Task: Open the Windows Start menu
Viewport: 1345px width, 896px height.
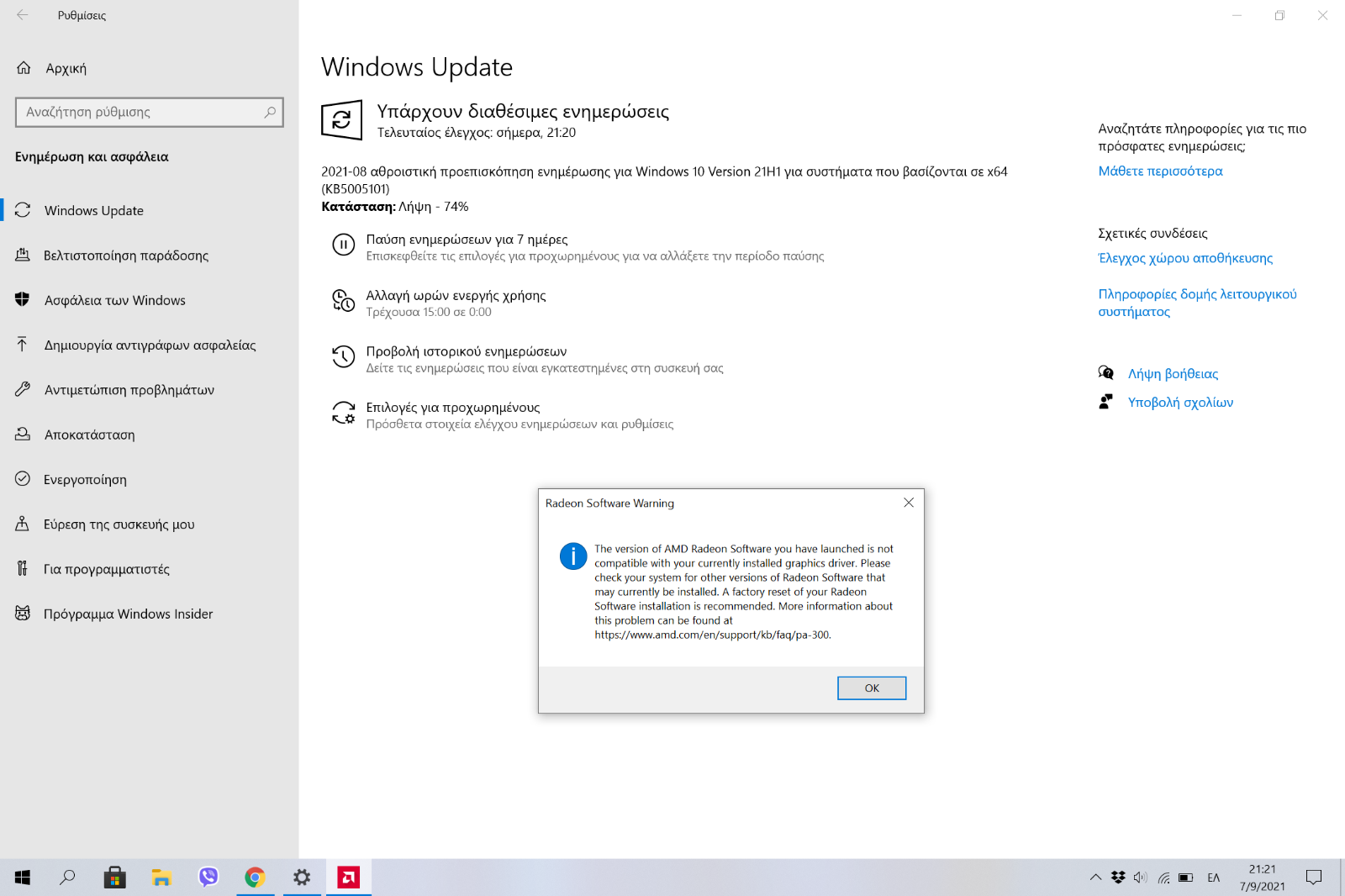Action: click(x=23, y=878)
